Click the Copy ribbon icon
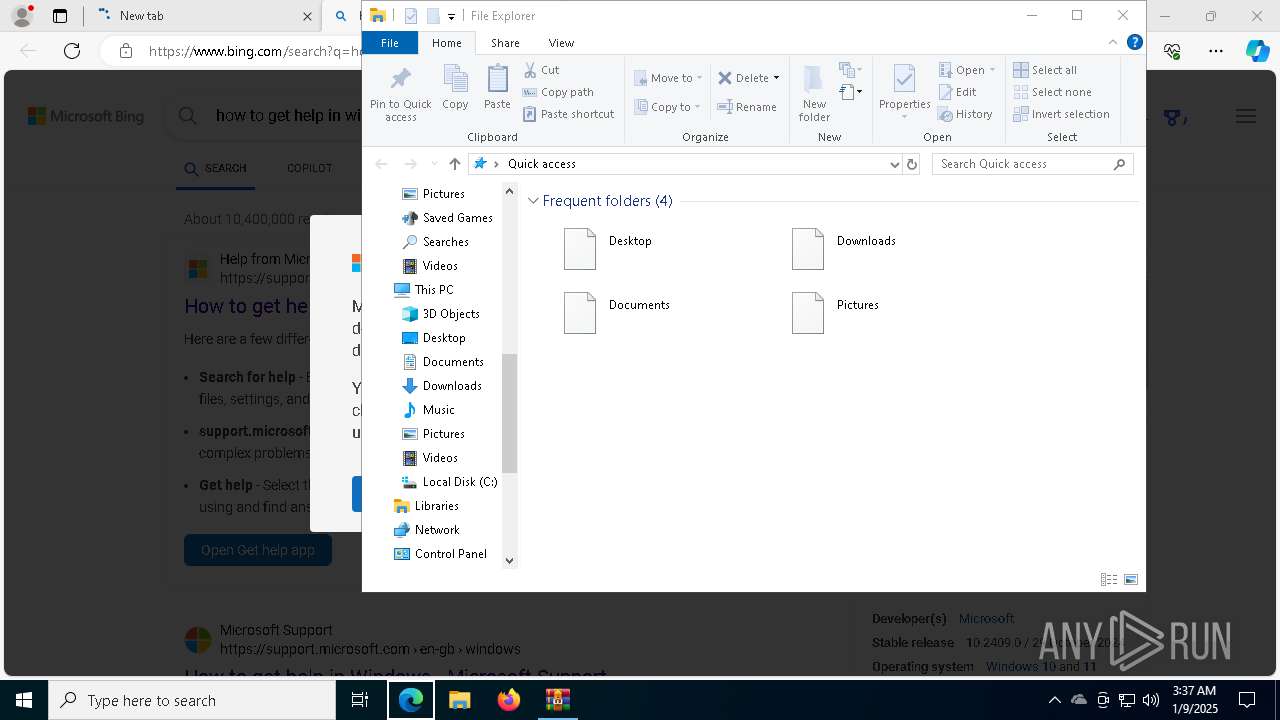 click(455, 88)
